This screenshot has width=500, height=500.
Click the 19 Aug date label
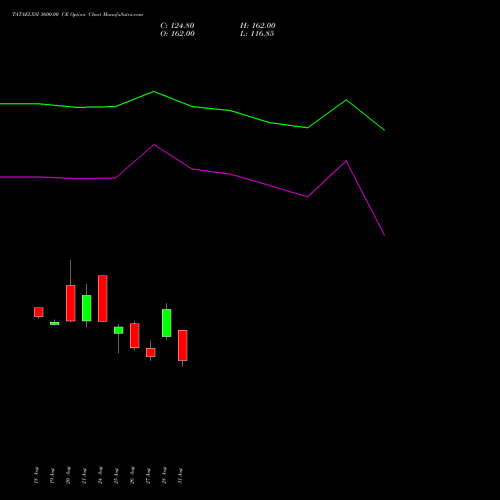coord(52,475)
